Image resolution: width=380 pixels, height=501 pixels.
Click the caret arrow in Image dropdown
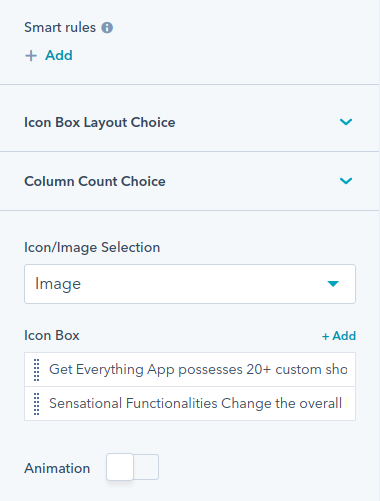[333, 284]
